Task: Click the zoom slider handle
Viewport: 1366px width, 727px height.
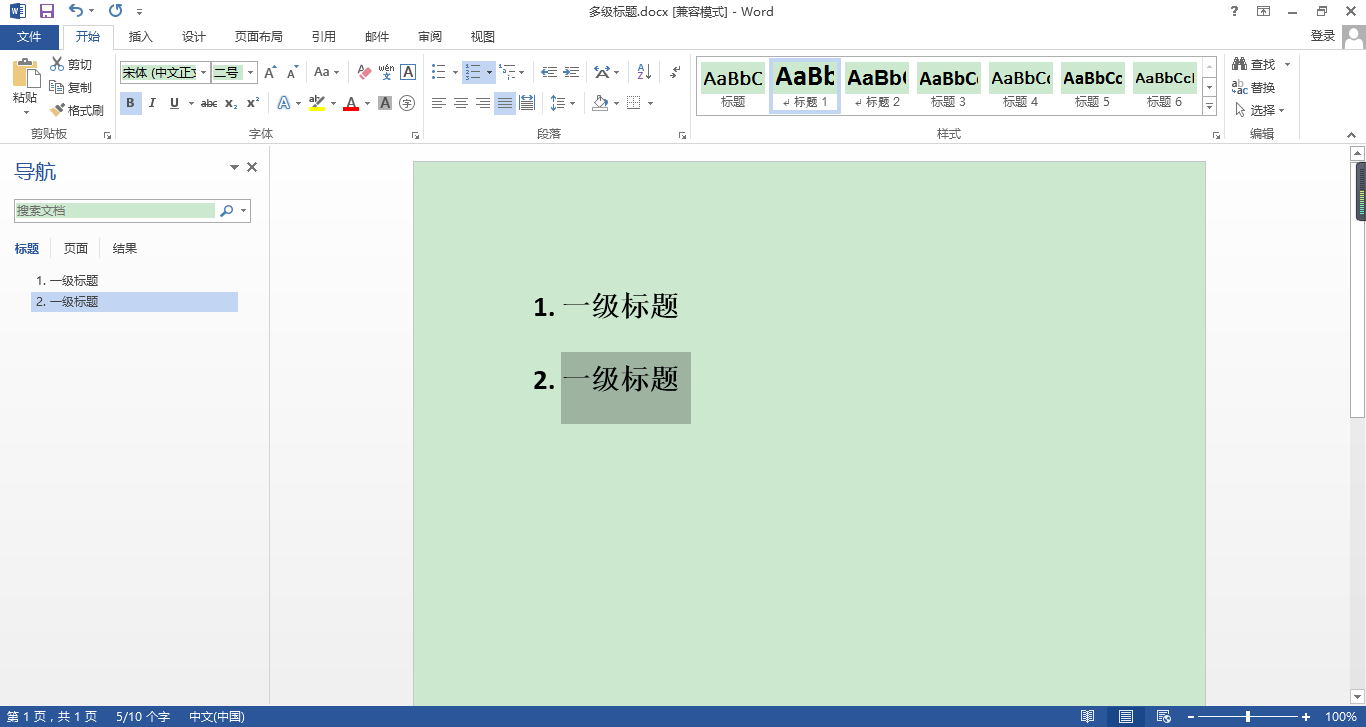Action: [x=1248, y=717]
